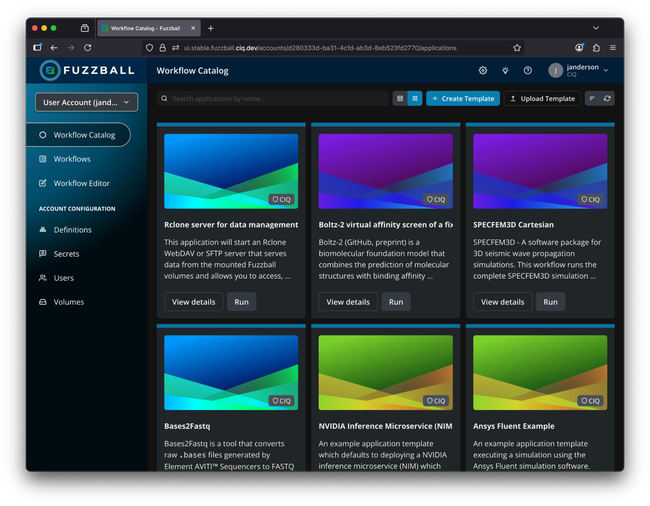View details of Boltz-2 card
Screen dimensions: 650x506
[x=348, y=302]
